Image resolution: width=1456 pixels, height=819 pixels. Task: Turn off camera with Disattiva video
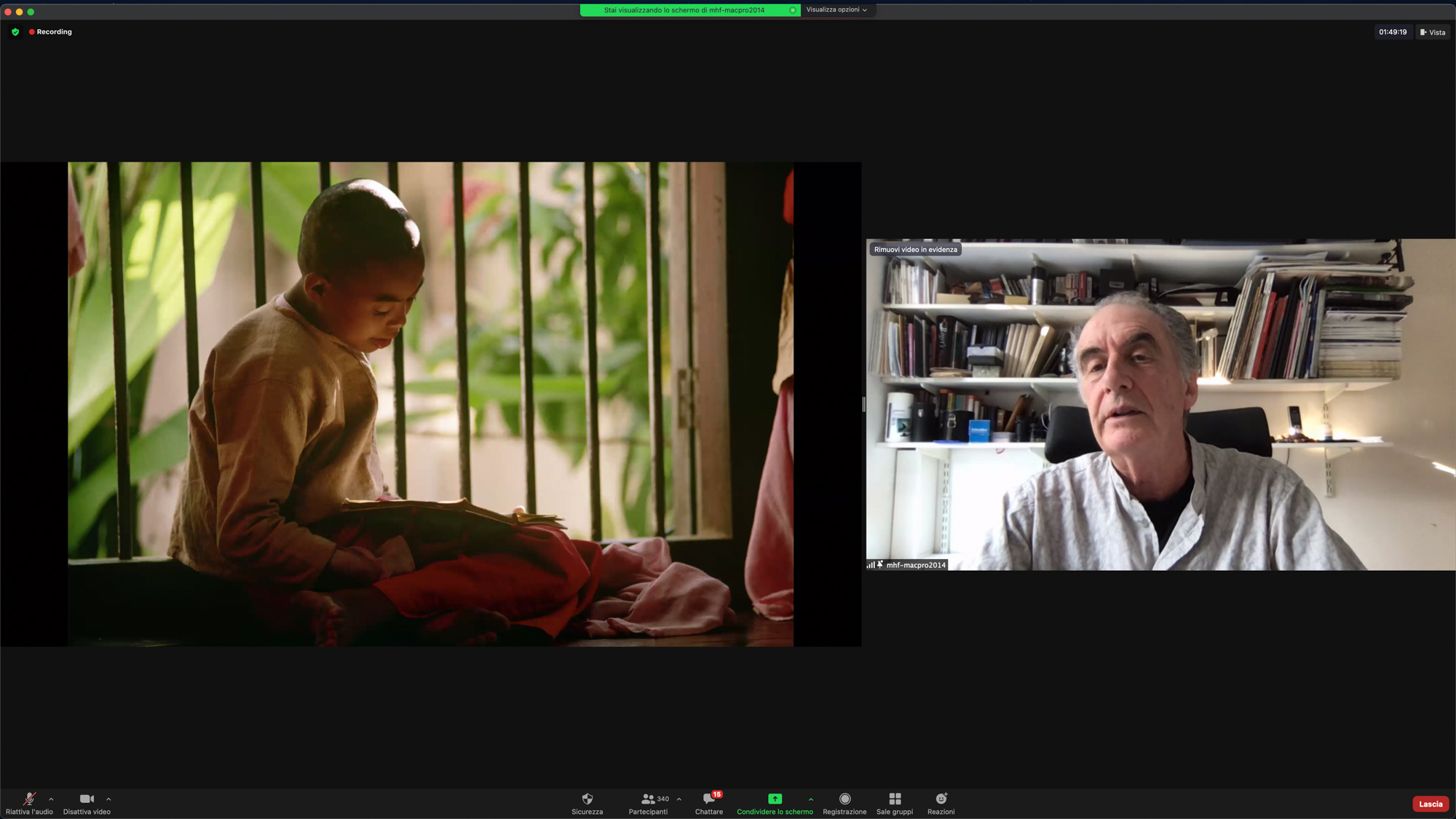(87, 803)
